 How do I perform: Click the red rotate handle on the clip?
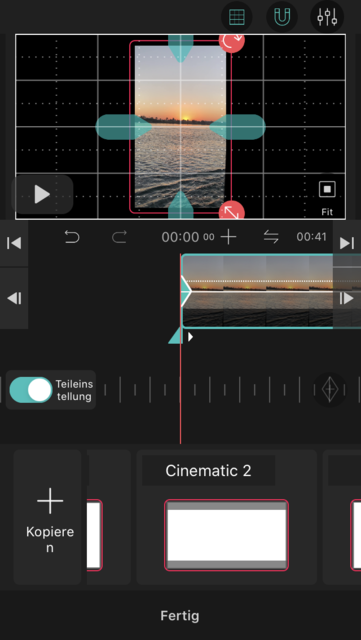click(x=232, y=42)
